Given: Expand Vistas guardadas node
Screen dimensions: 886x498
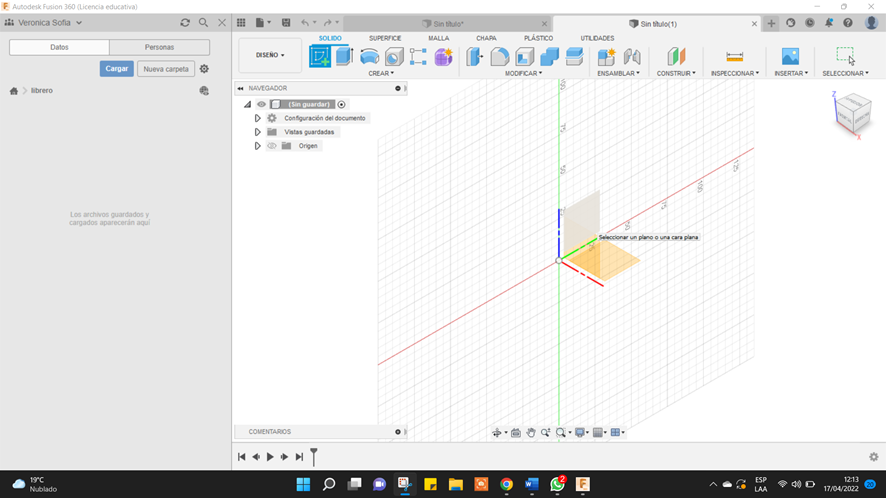Looking at the screenshot, I should (258, 132).
